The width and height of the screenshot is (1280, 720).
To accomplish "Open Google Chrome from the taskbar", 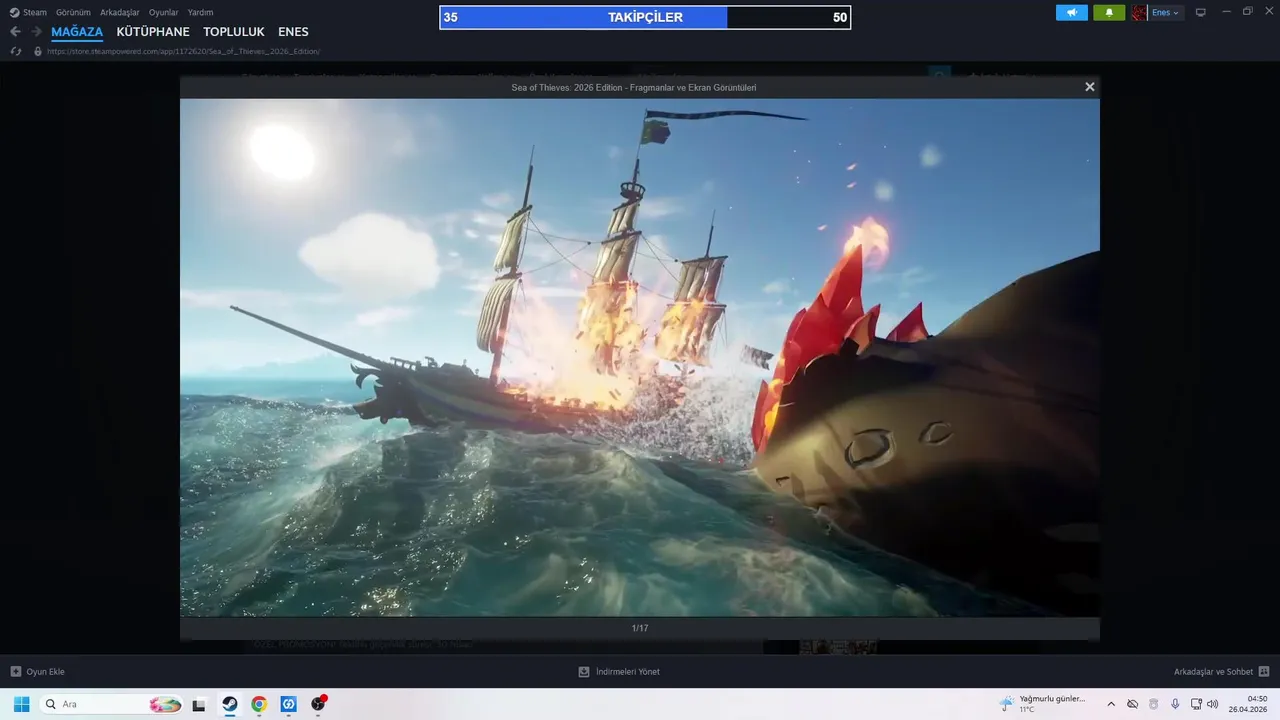I will [259, 704].
